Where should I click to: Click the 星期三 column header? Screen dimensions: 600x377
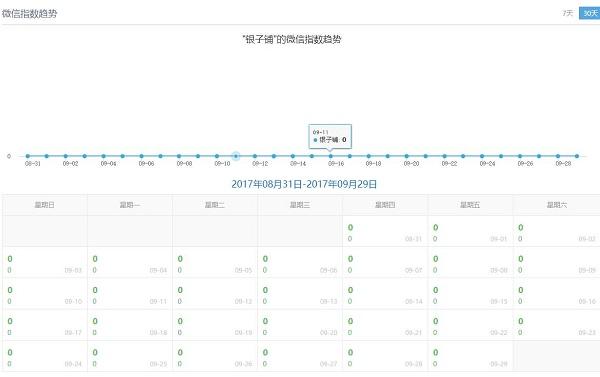(300, 205)
